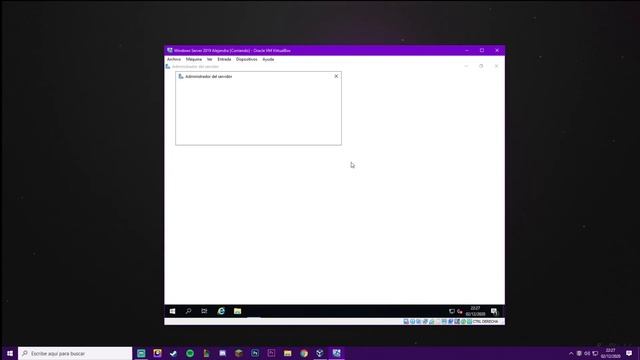
Task: Click the host Windows Start button
Action: pos(10,353)
